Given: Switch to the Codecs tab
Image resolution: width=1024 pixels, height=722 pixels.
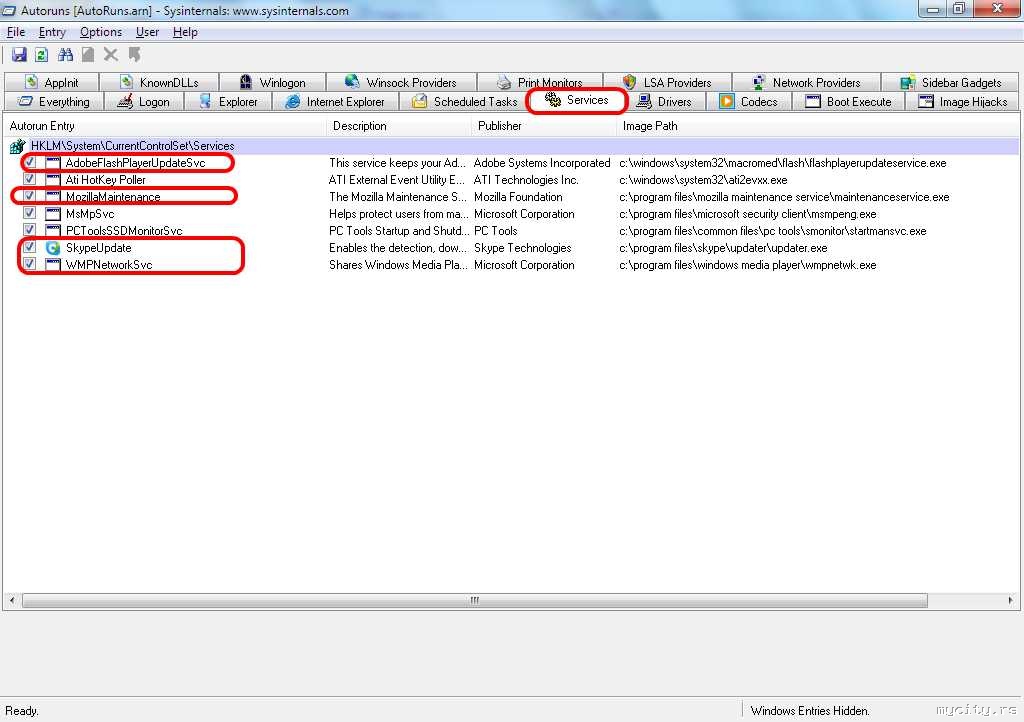Looking at the screenshot, I should coord(748,102).
